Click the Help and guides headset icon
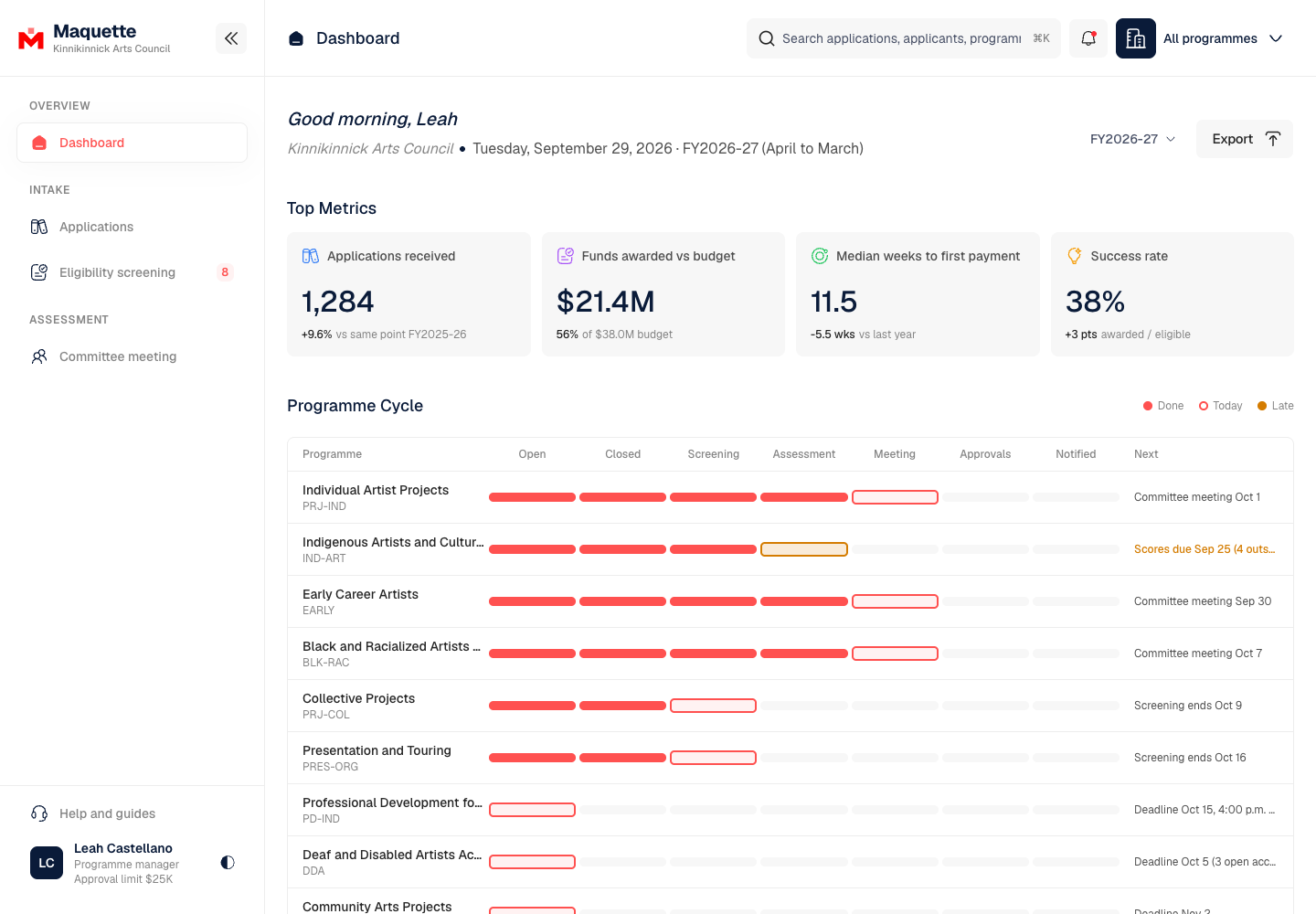1316x914 pixels. 39,813
